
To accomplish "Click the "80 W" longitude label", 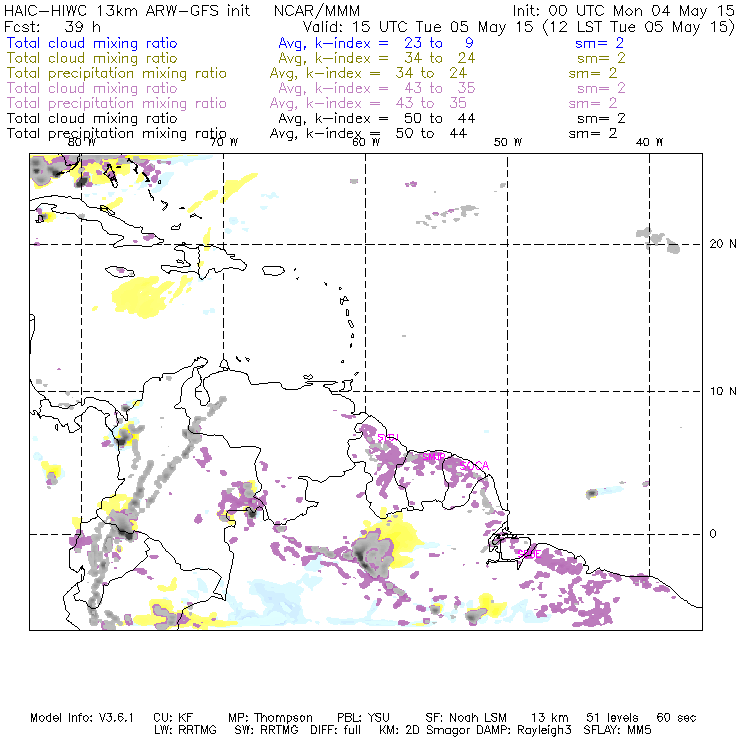I will [x=82, y=142].
